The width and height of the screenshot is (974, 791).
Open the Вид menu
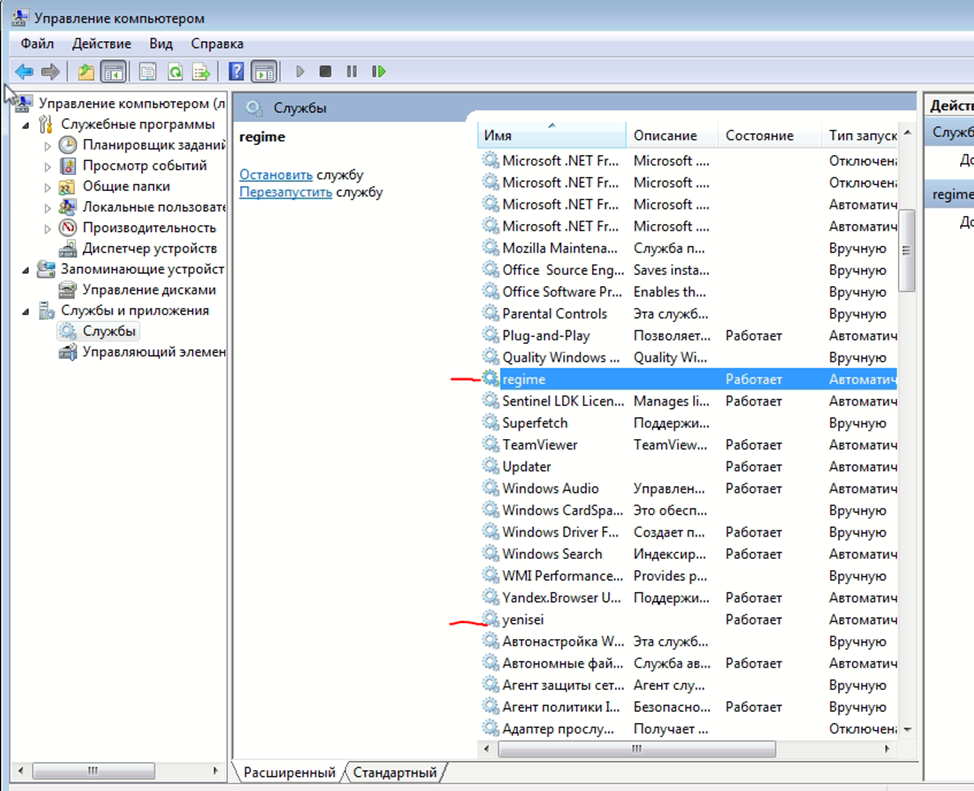[161, 43]
